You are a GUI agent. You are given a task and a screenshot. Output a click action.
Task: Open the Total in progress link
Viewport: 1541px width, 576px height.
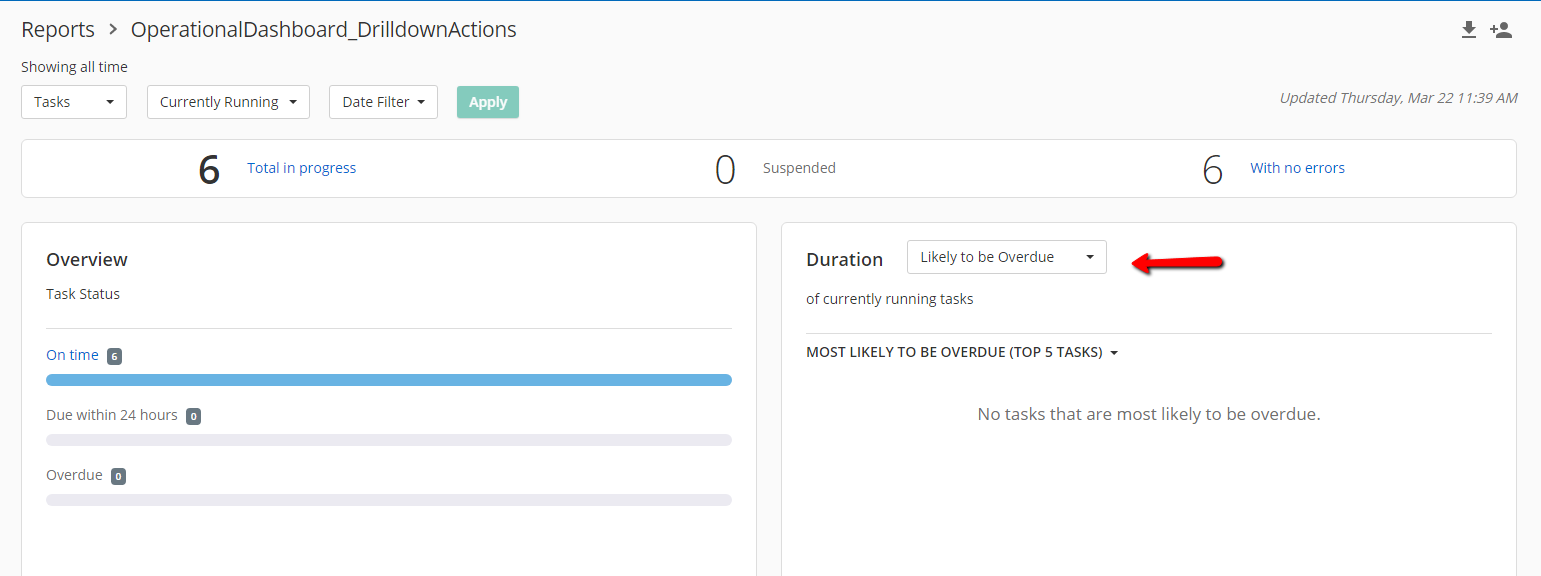coord(302,168)
